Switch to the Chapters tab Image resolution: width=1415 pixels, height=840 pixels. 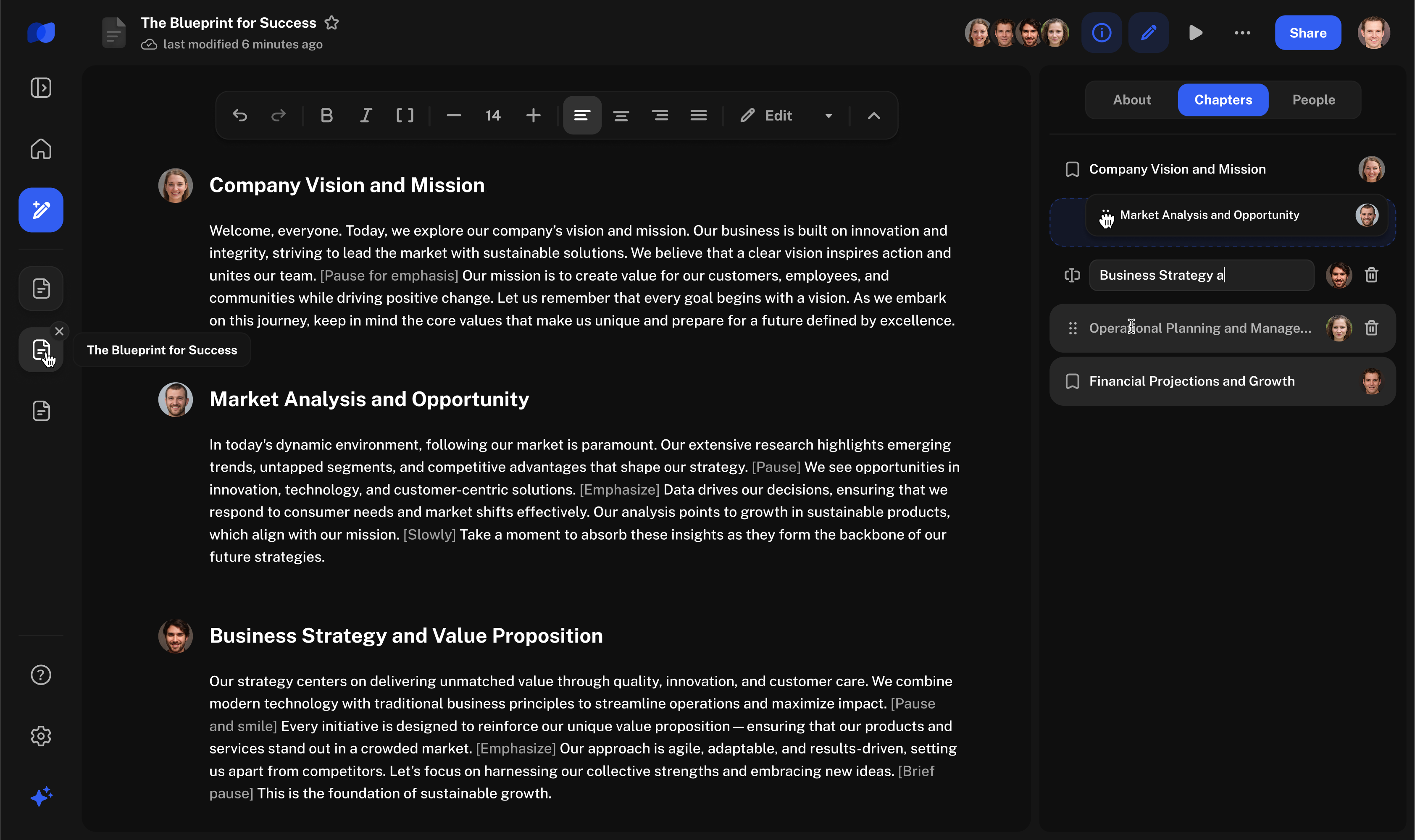[x=1223, y=100]
